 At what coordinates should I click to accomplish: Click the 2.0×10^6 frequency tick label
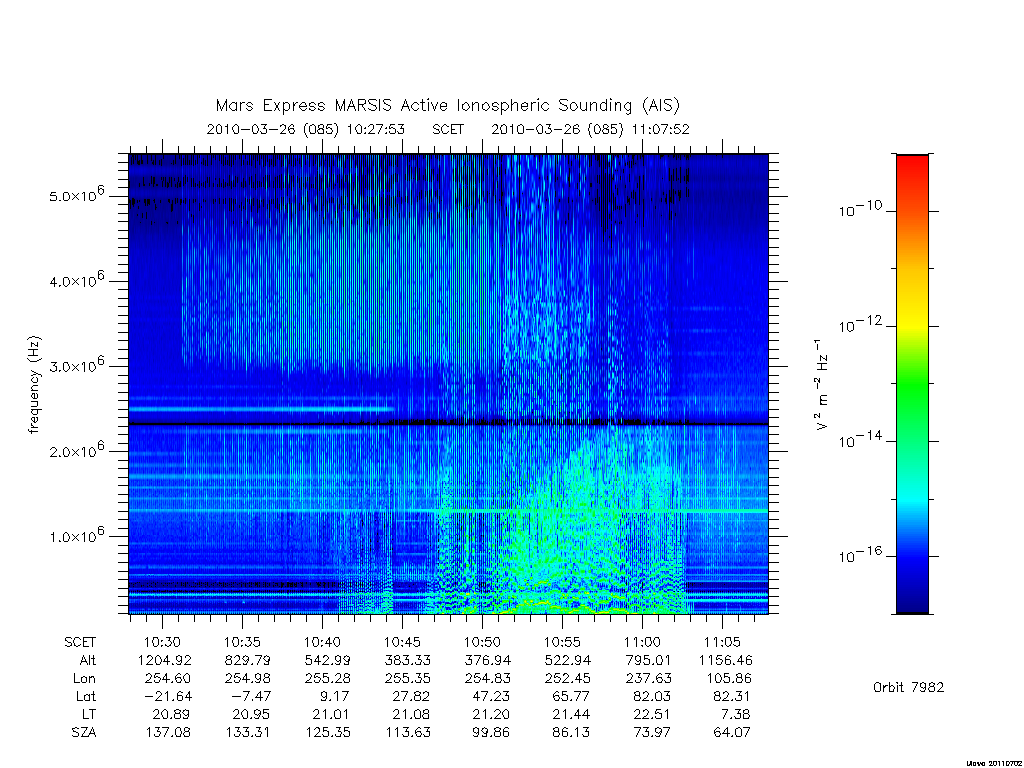[76, 450]
